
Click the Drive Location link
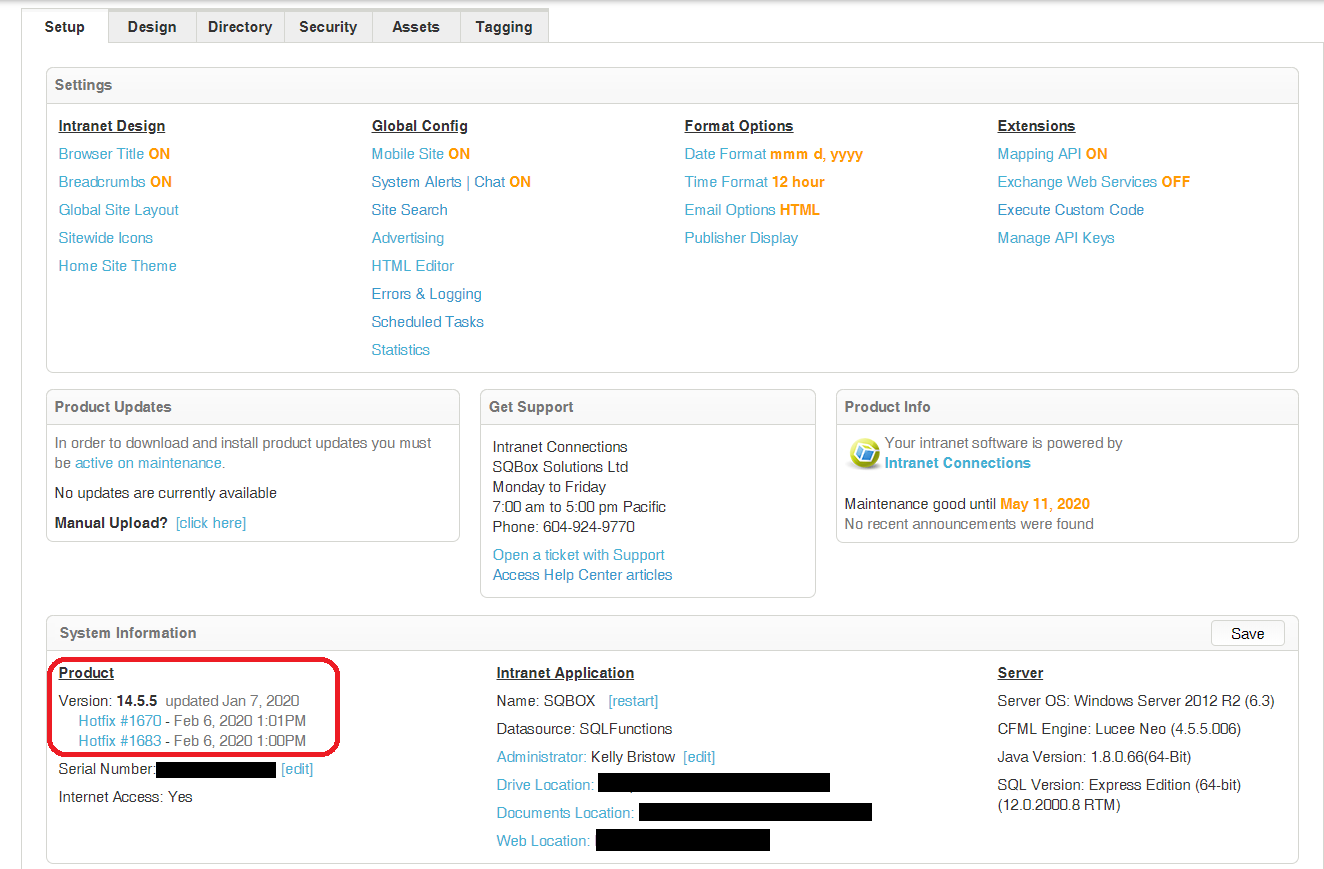(545, 785)
